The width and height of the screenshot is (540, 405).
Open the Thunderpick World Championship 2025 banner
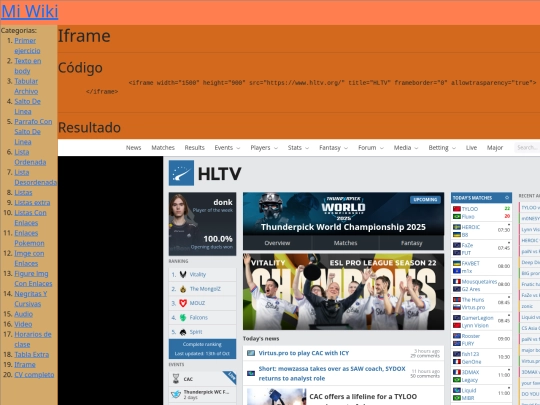(x=343, y=214)
